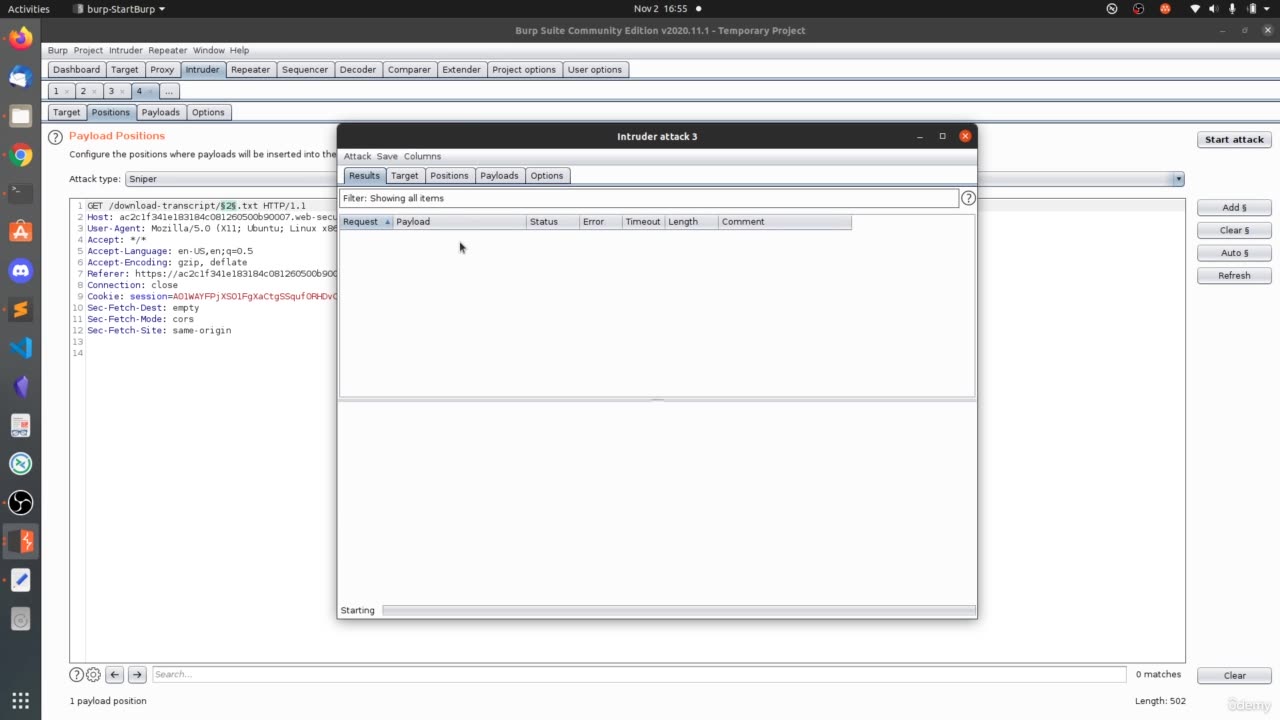Viewport: 1280px width, 720px height.
Task: Sort results by the Request column
Action: 366,222
